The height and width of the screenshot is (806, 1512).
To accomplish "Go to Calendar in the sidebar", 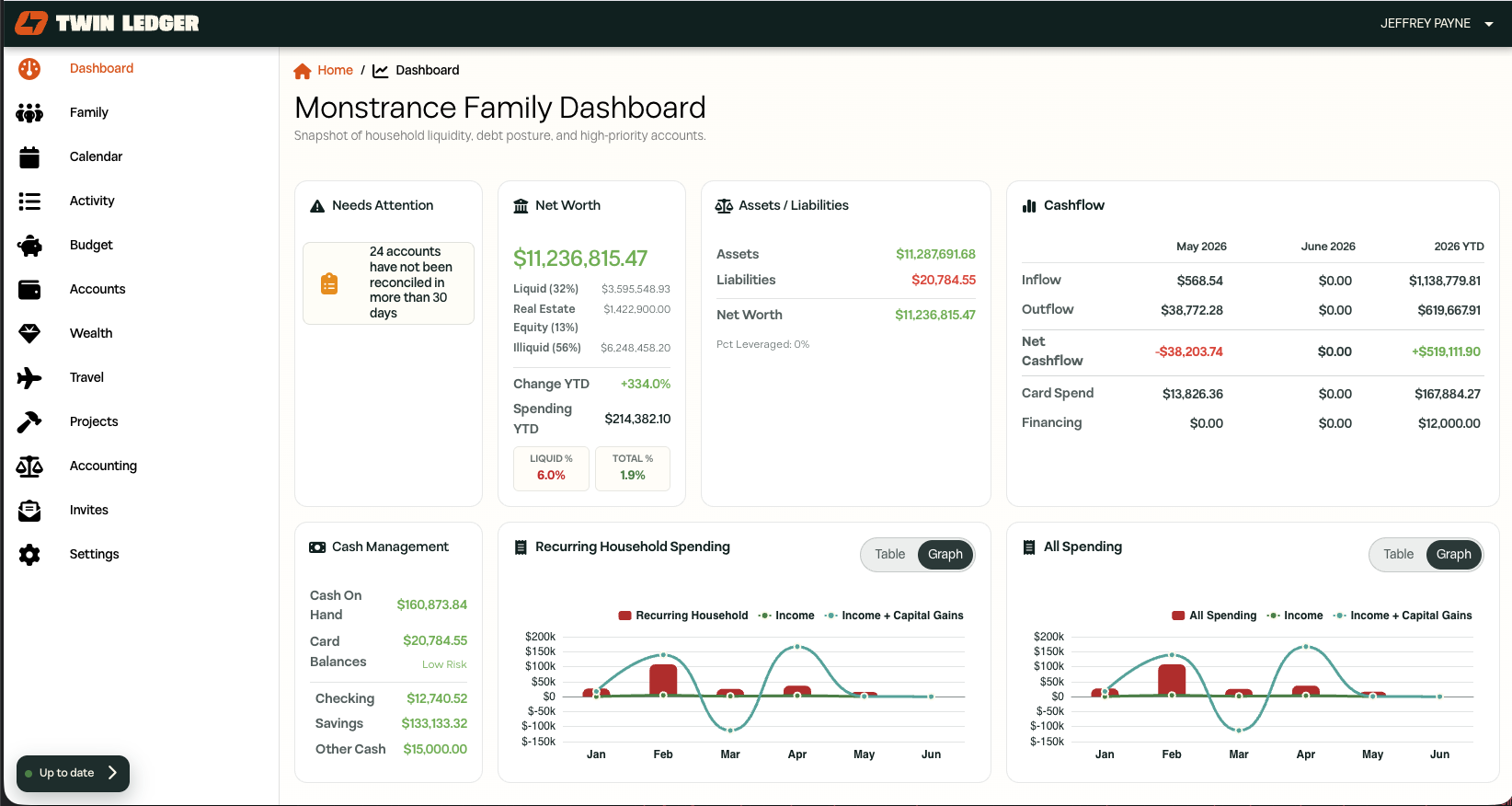I will click(x=96, y=156).
